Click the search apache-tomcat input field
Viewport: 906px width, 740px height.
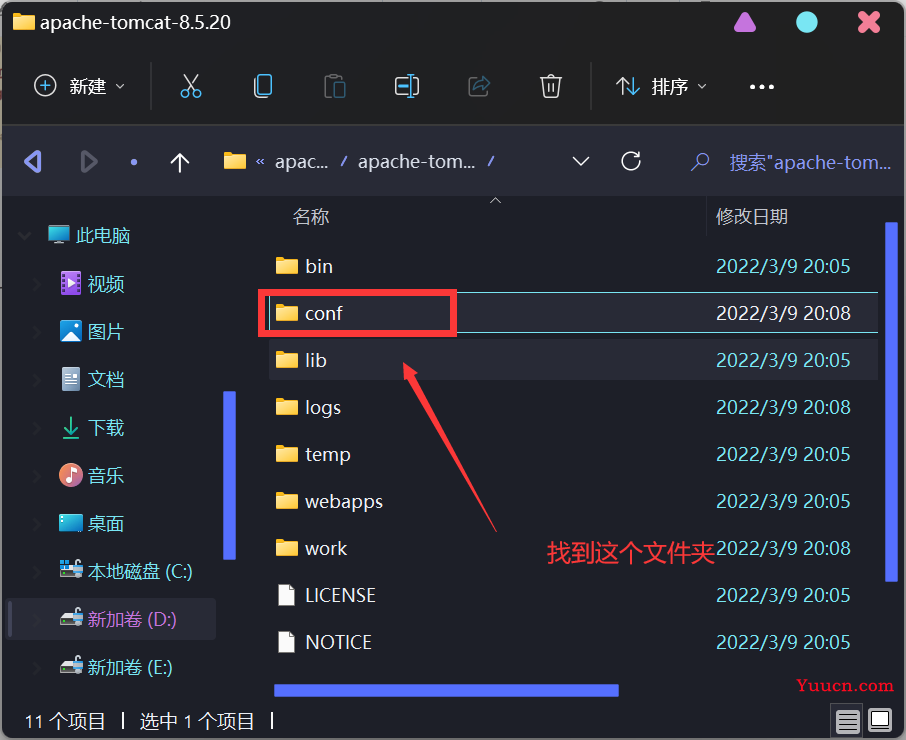pyautogui.click(x=810, y=162)
